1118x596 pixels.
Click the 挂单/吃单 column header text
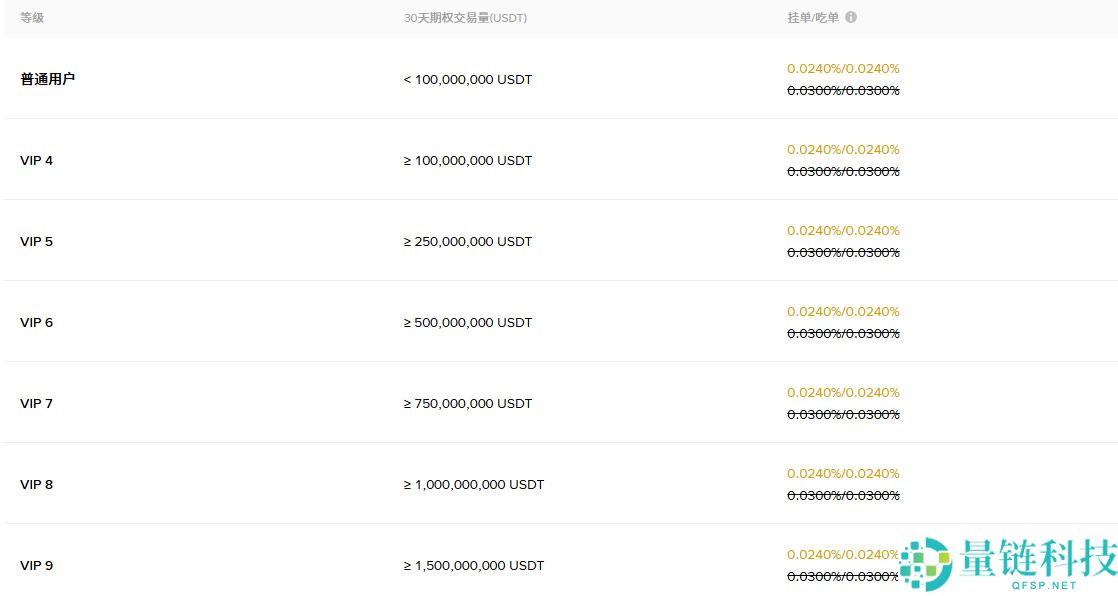point(812,18)
